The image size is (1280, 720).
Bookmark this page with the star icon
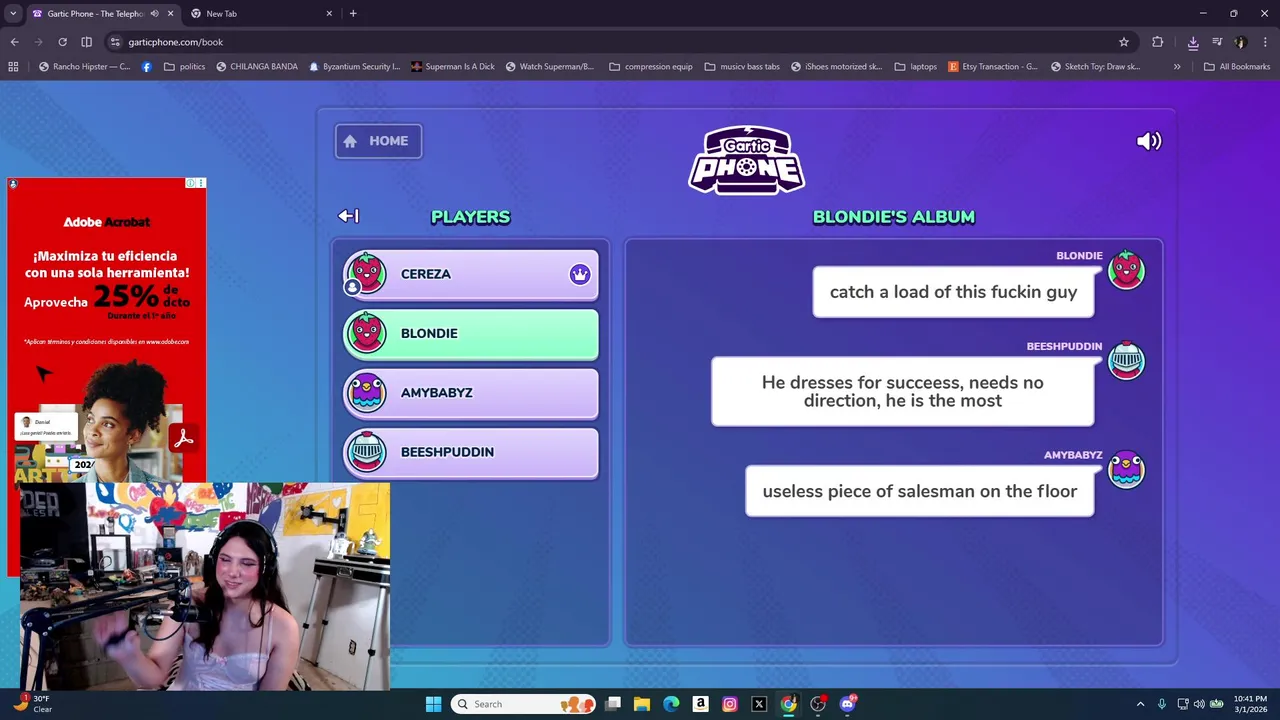click(x=1124, y=42)
